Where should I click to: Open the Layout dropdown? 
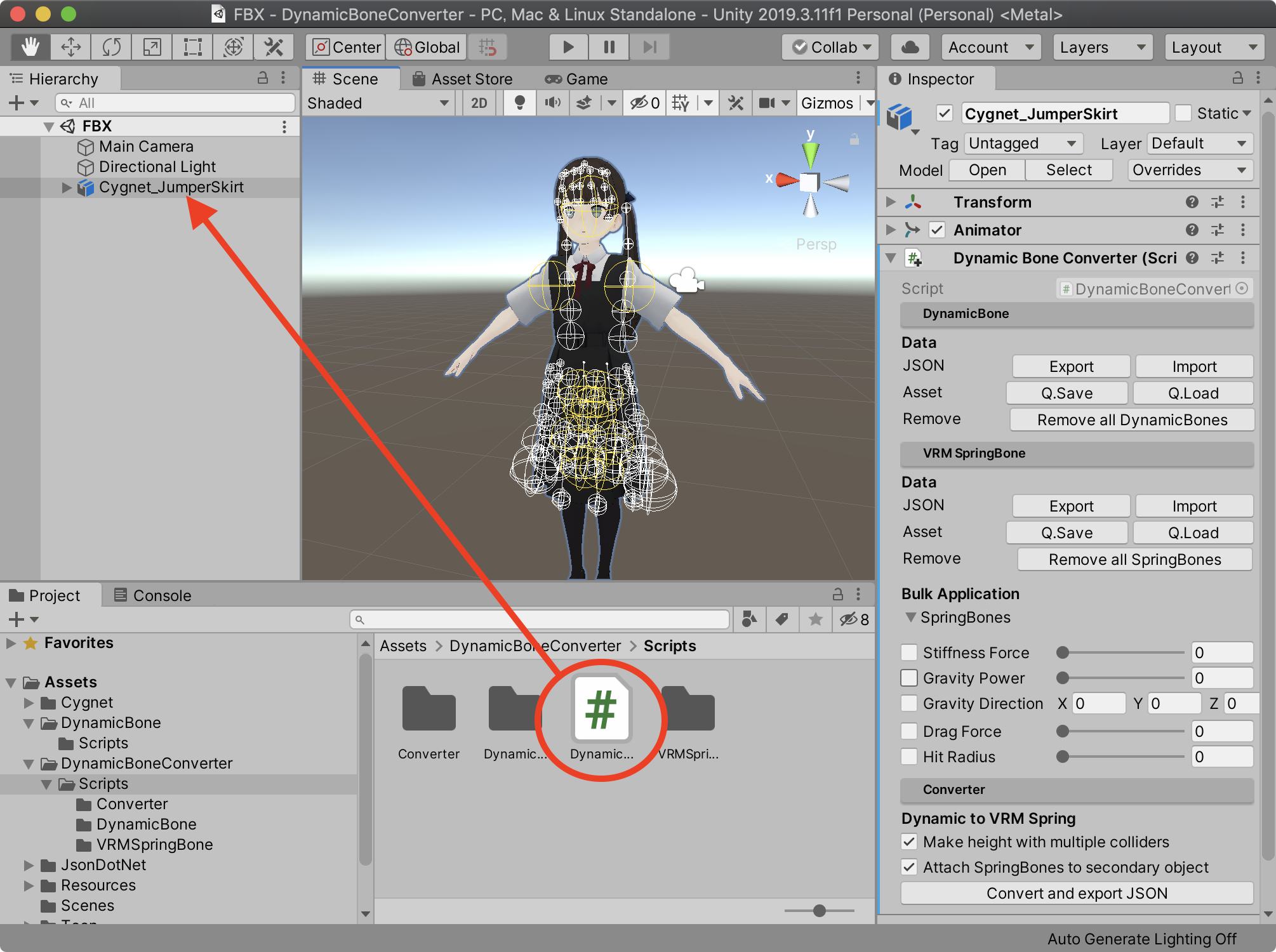coord(1213,46)
